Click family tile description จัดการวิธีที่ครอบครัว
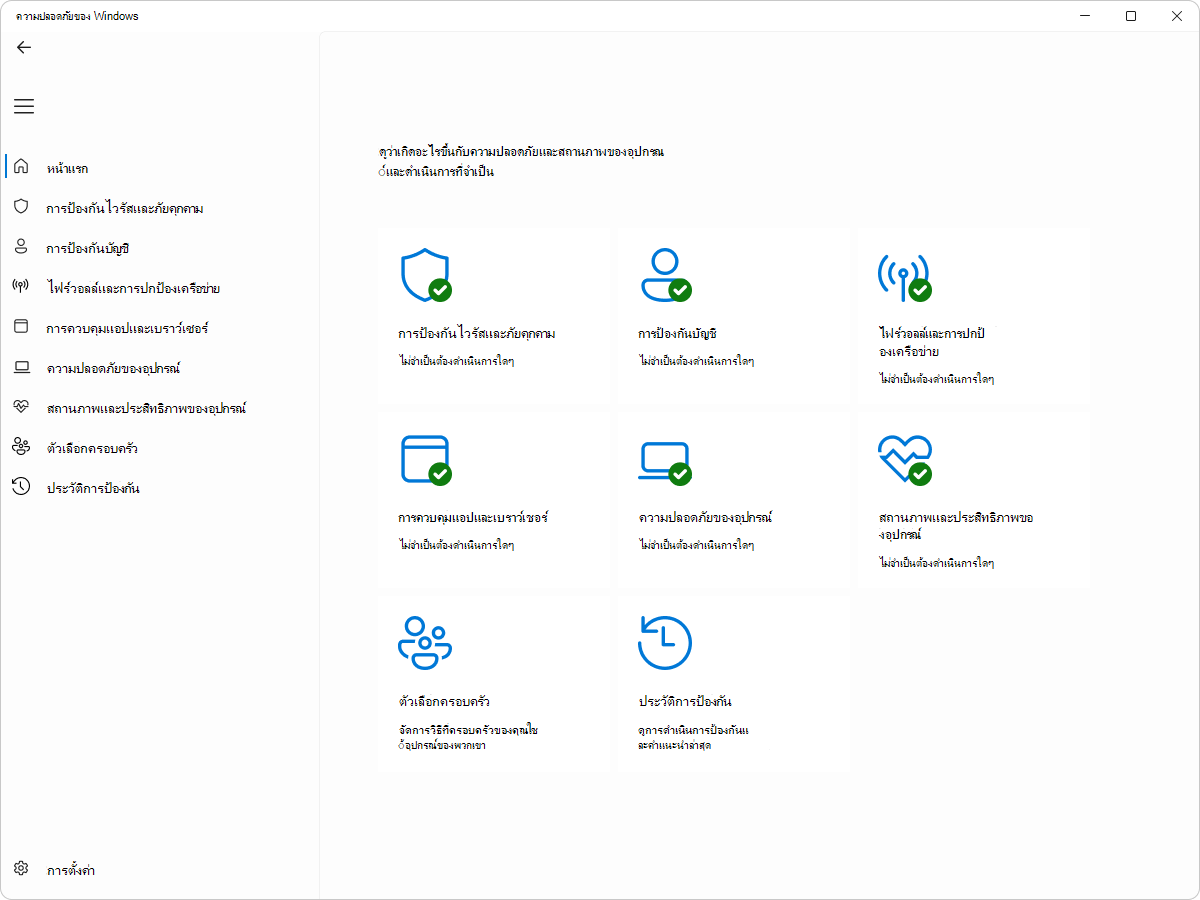1200x900 pixels. point(468,738)
